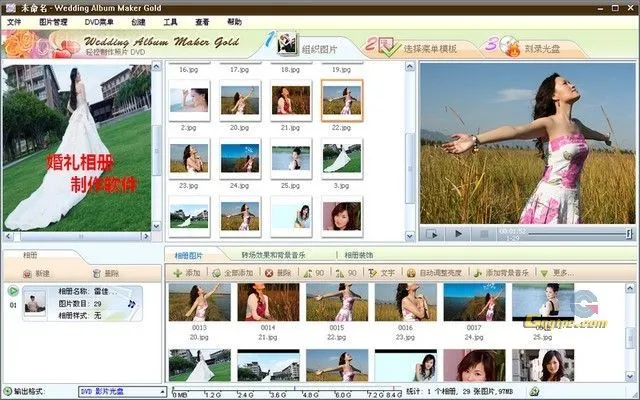
Task: Click 全部添加 add-all toolbar item
Action: tap(233, 273)
